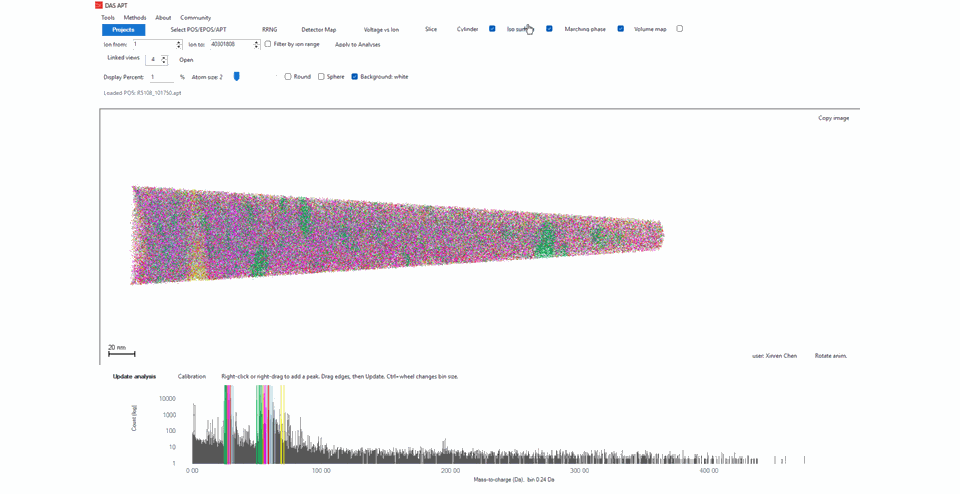Toggle the checkbox right of Marching phase
Image resolution: width=960 pixels, height=494 pixels.
point(621,29)
